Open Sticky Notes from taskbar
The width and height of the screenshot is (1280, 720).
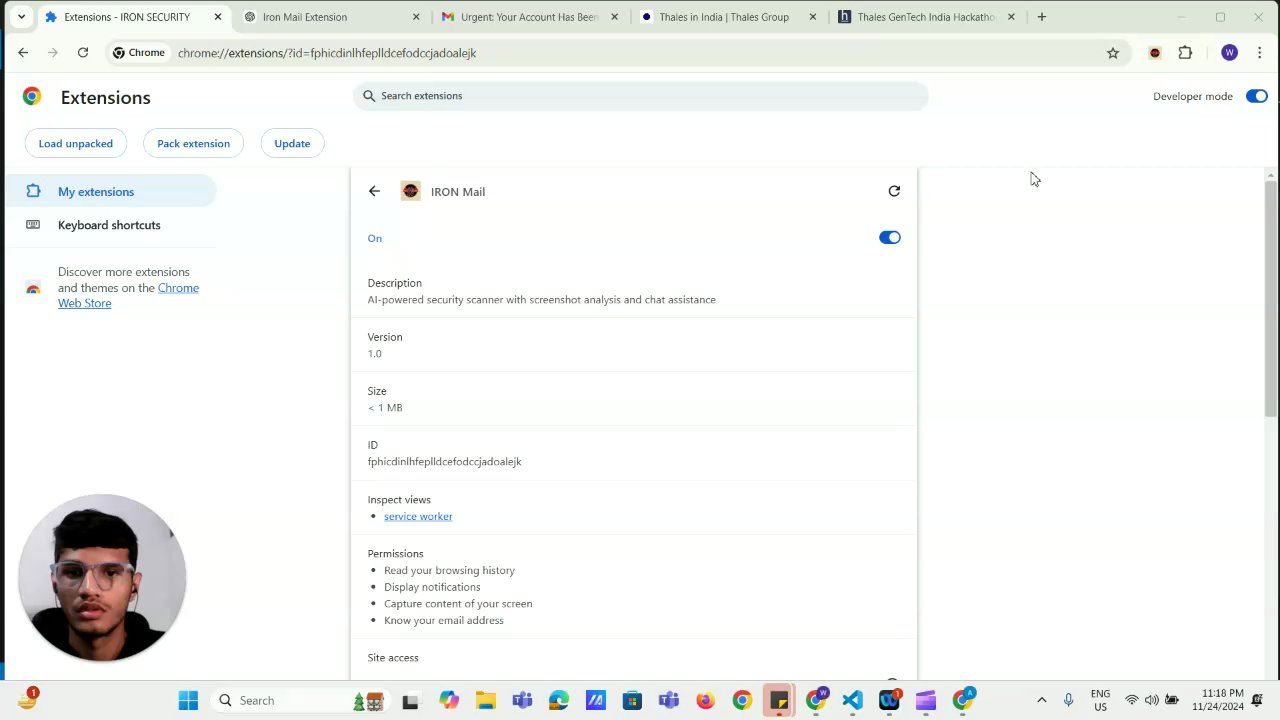pyautogui.click(x=779, y=700)
